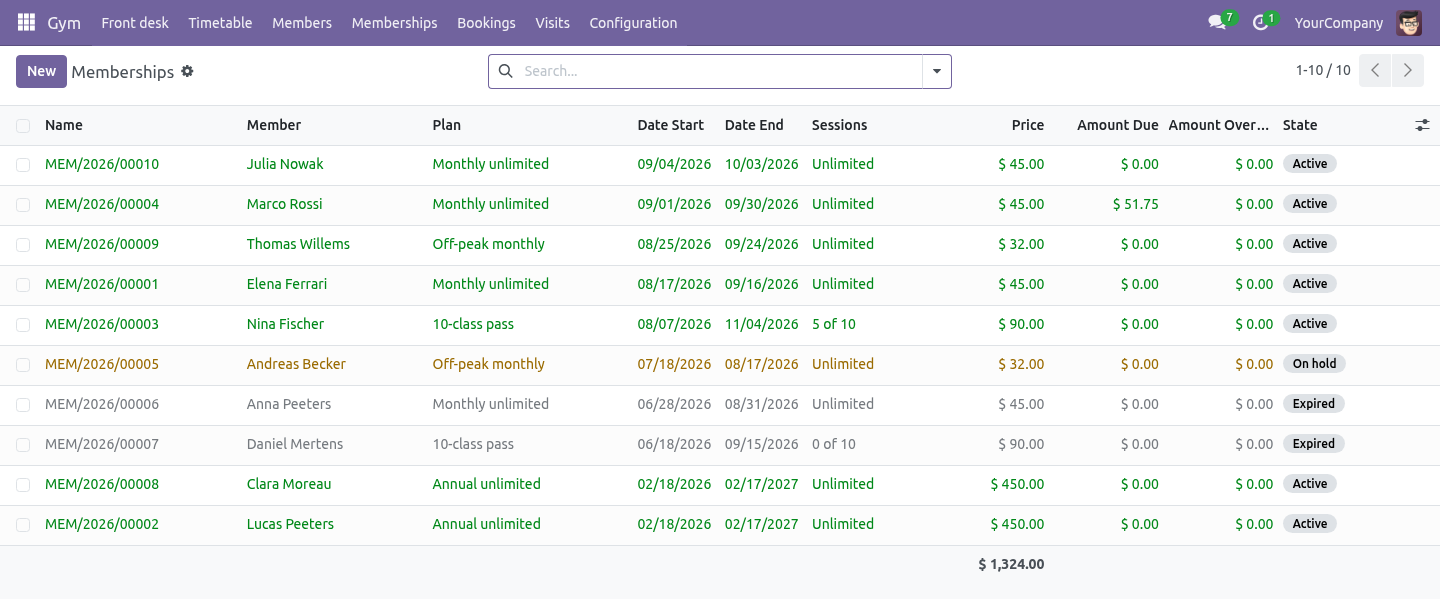Image resolution: width=1440 pixels, height=599 pixels.
Task: Click date end 11/04/2026
Action: click(762, 324)
